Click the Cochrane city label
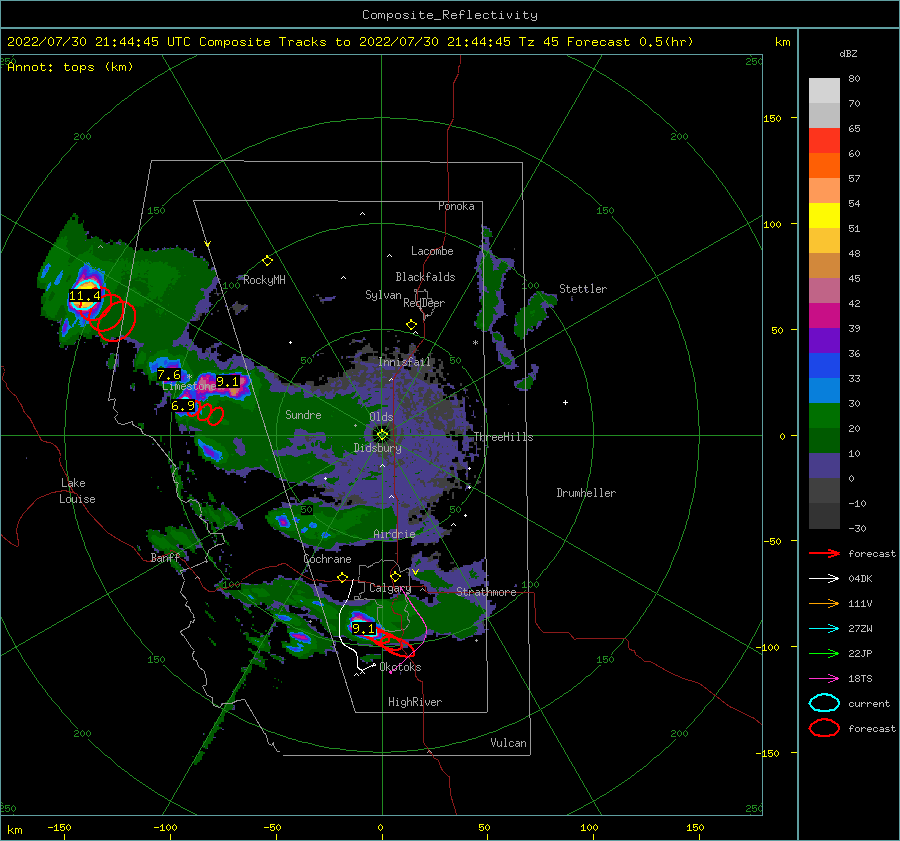900x841 pixels. [x=327, y=559]
